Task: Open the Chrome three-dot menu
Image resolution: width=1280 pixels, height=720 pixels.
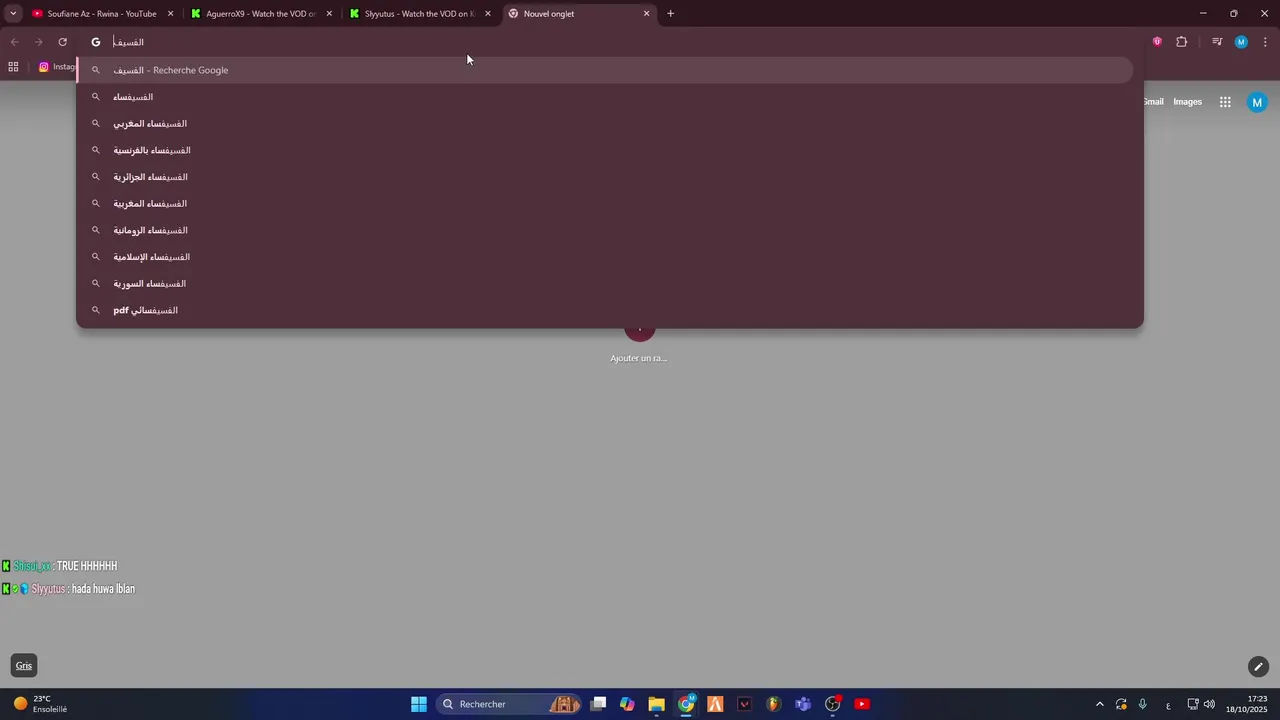Action: click(1265, 42)
